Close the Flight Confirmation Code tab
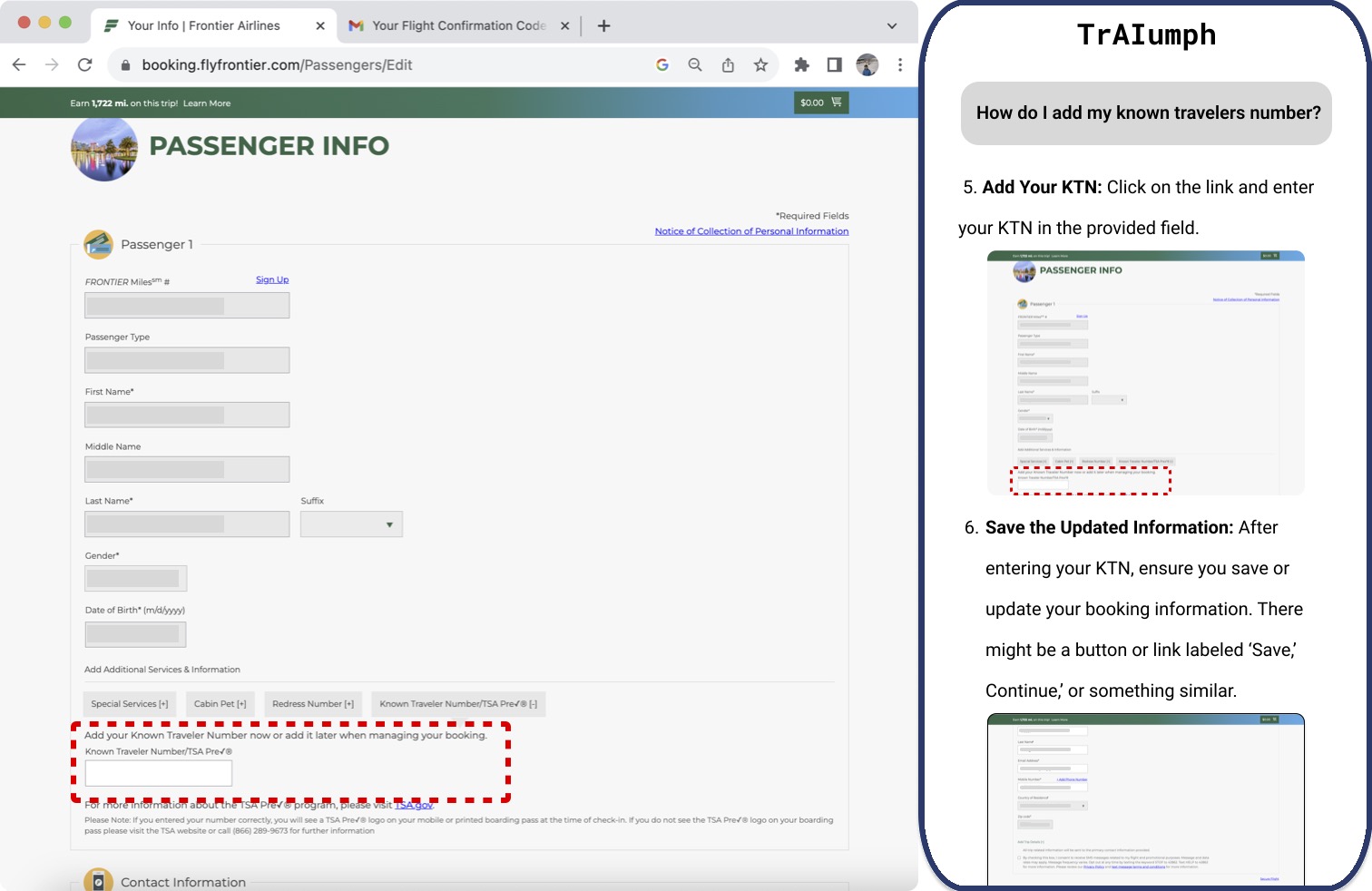 (x=565, y=25)
